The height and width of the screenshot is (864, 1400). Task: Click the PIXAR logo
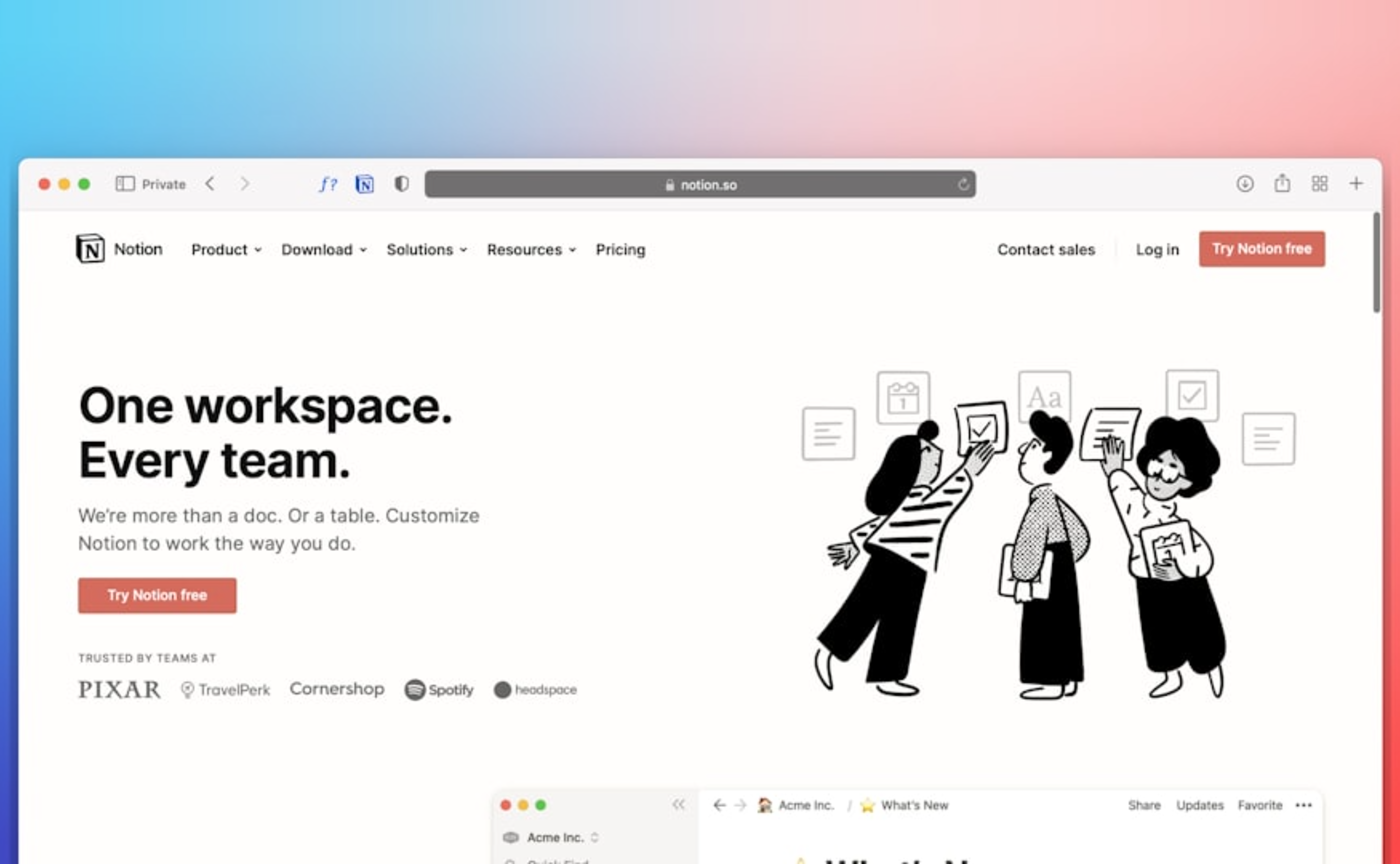click(119, 690)
